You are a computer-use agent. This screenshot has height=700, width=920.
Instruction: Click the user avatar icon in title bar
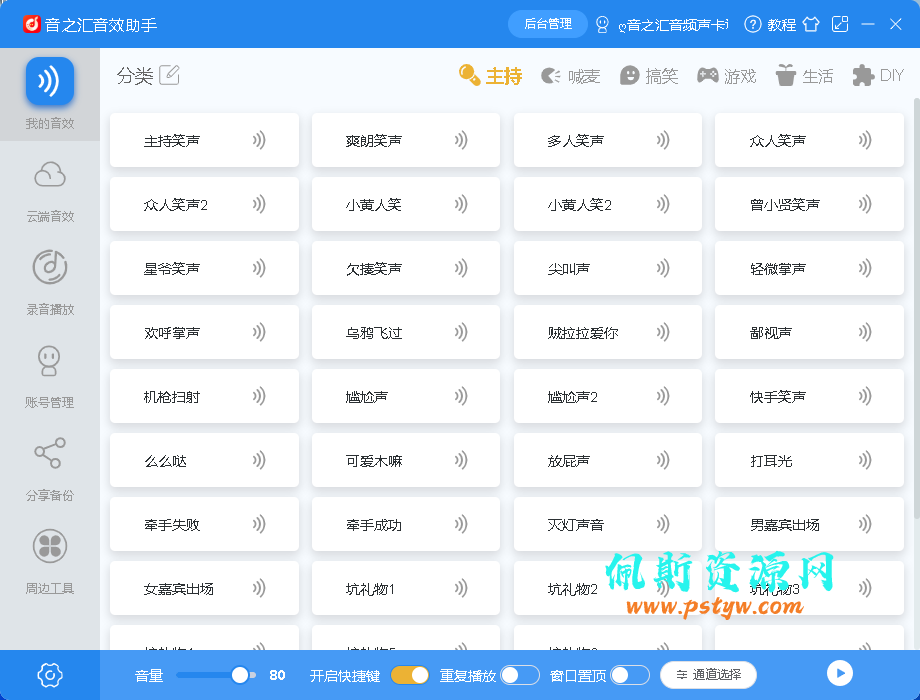[x=602, y=24]
